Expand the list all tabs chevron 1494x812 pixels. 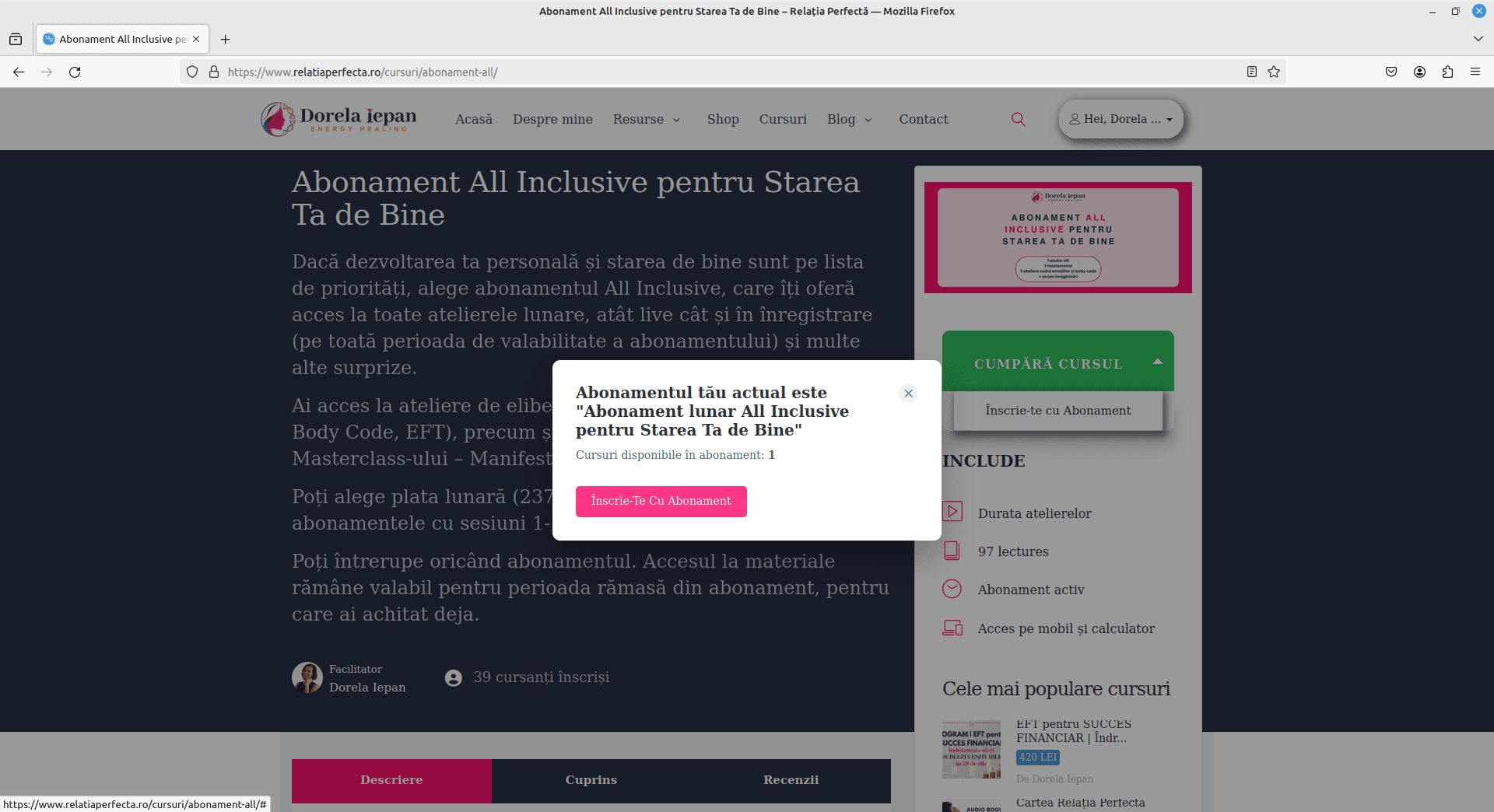tap(1478, 39)
